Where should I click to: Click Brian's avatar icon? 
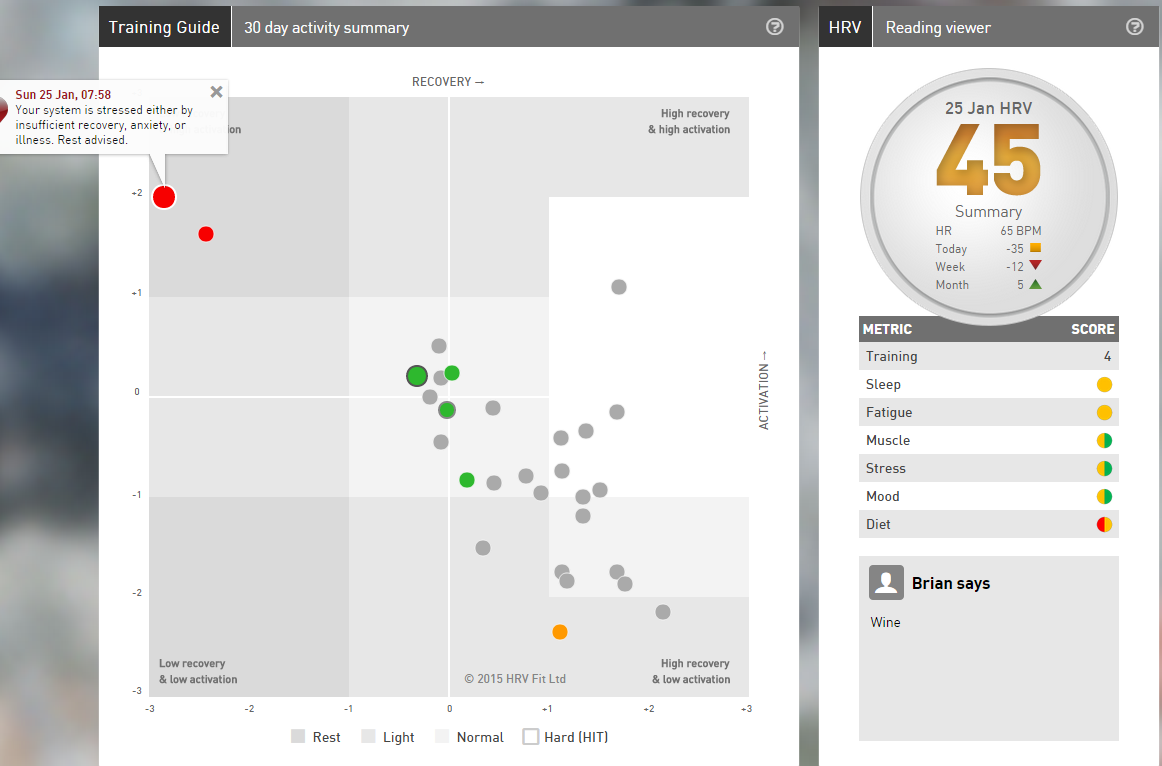(x=886, y=582)
